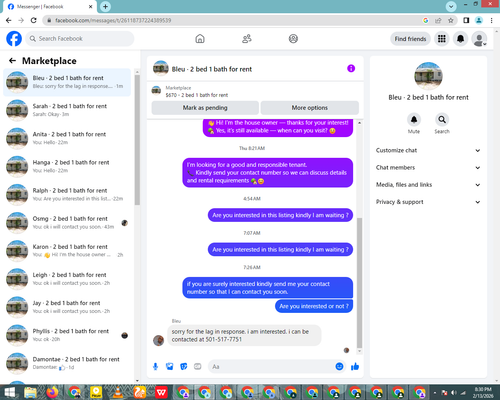Click Find friends button

tap(410, 39)
